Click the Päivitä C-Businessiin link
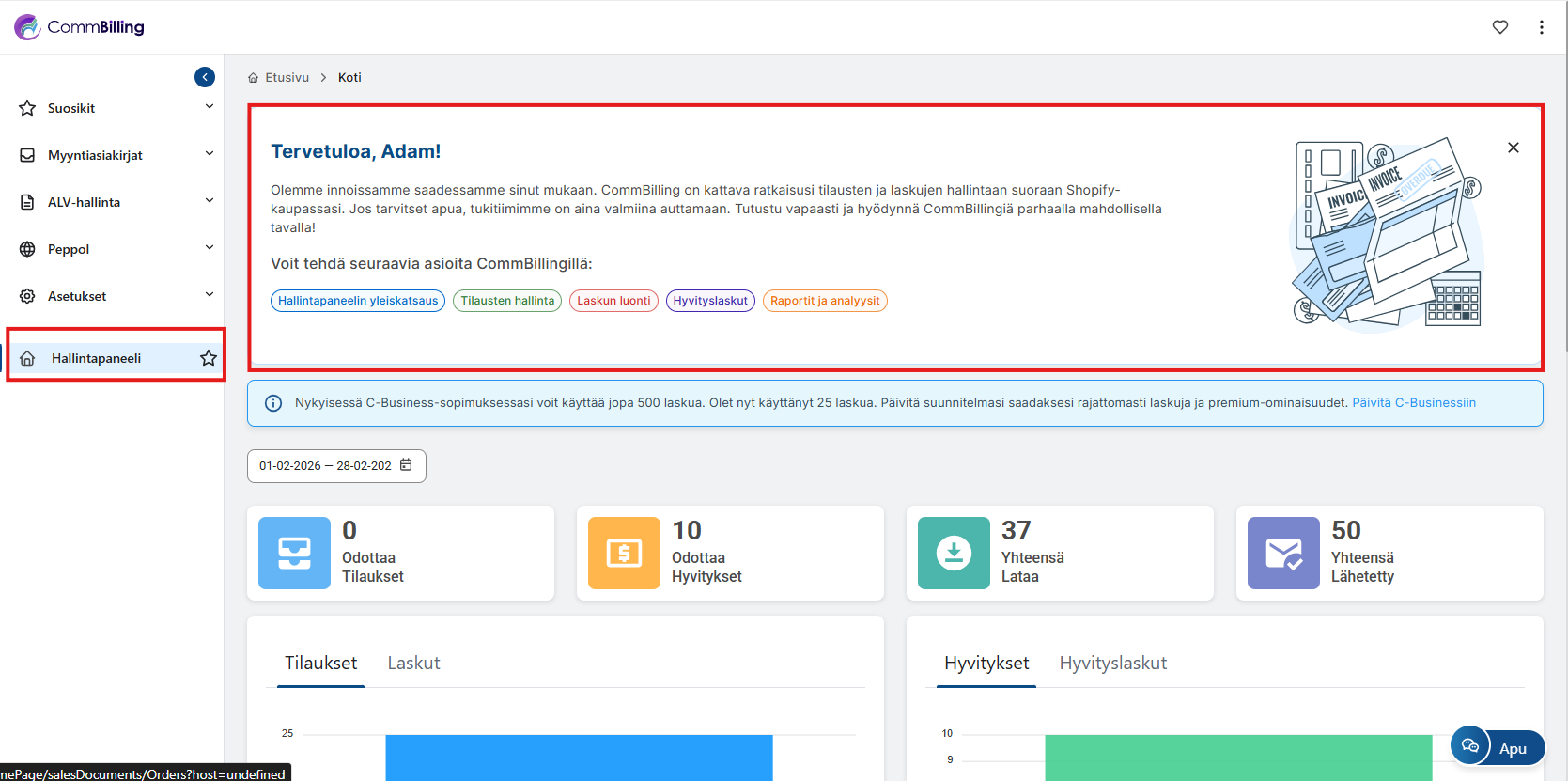This screenshot has height=781, width=1568. 1414,403
